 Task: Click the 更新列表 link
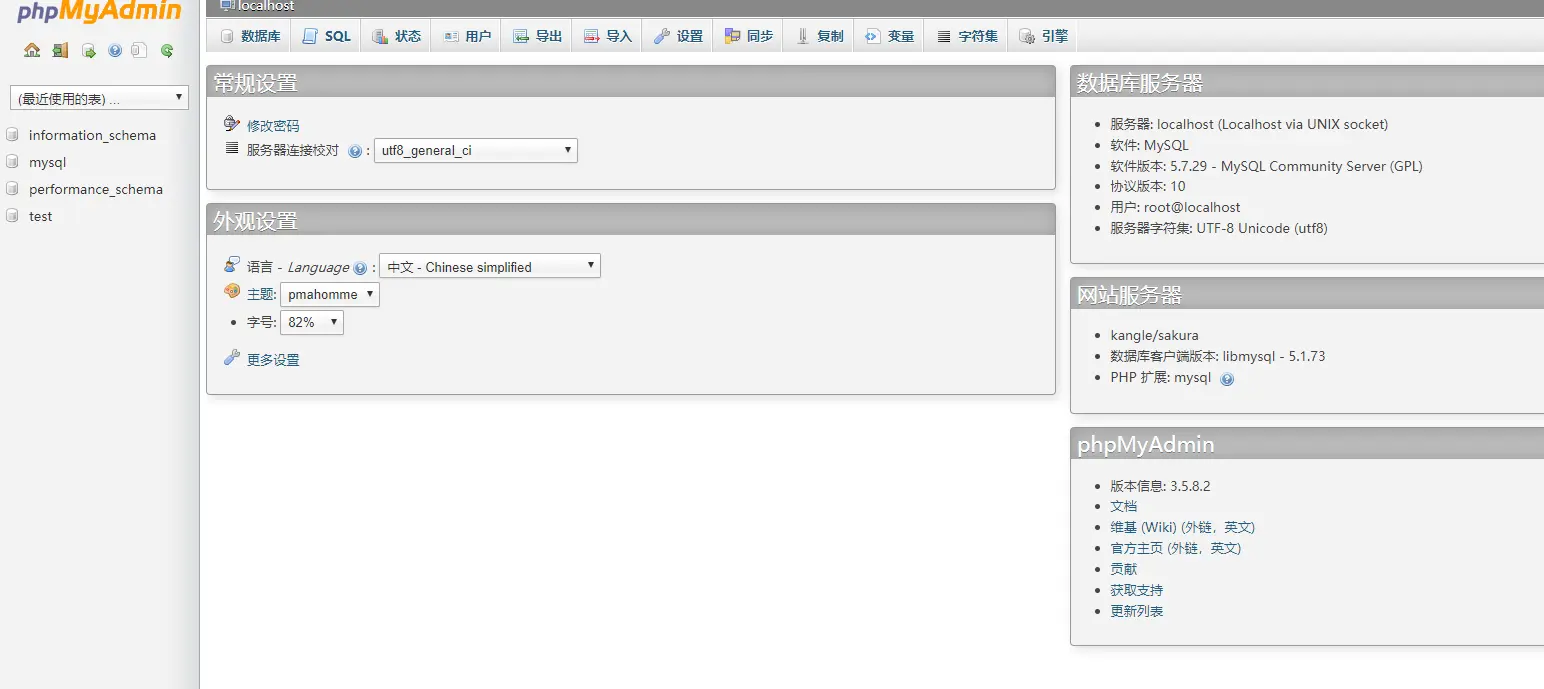pyautogui.click(x=1136, y=611)
